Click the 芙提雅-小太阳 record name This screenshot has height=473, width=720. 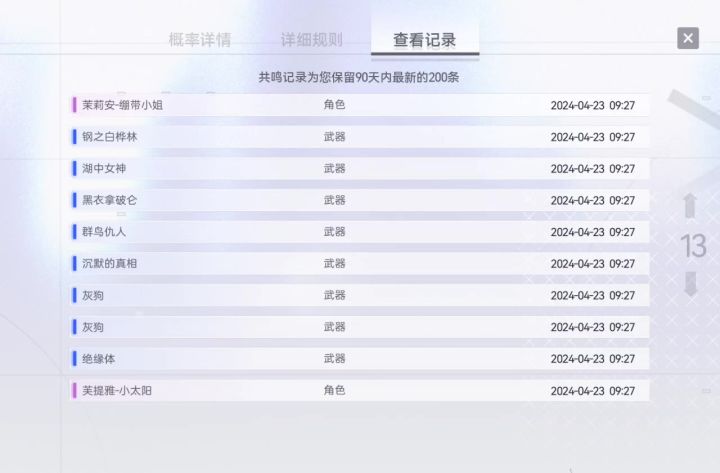click(x=117, y=391)
